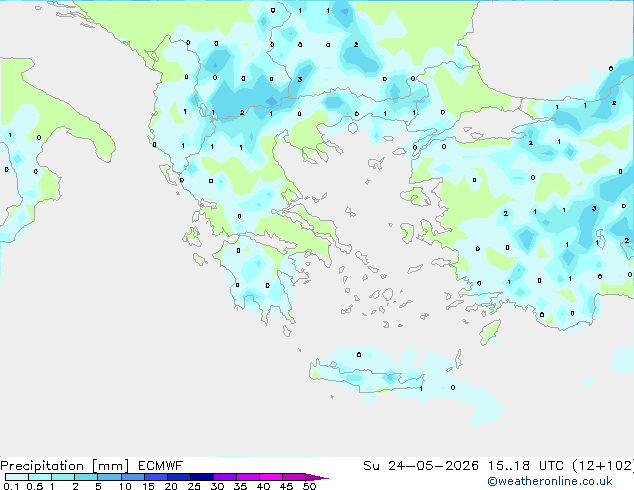Select the legend scale label 50
This screenshot has height=490, width=634.
coord(310,486)
